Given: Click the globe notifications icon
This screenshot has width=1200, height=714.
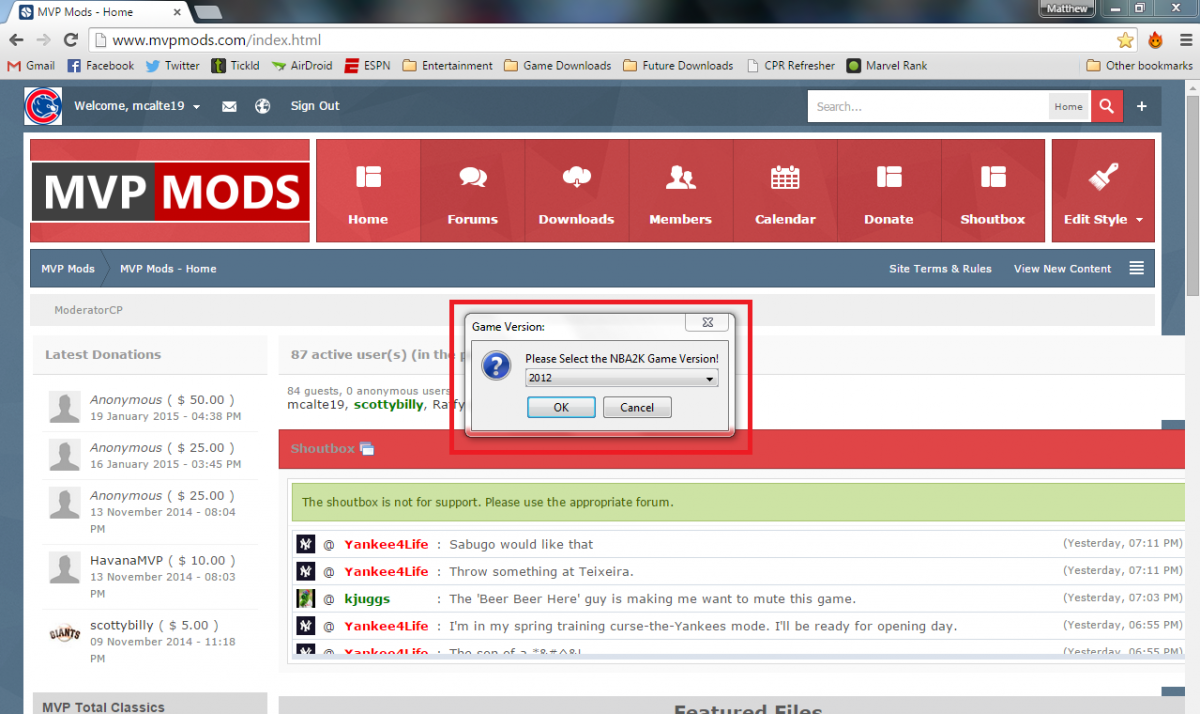Looking at the screenshot, I should [262, 106].
